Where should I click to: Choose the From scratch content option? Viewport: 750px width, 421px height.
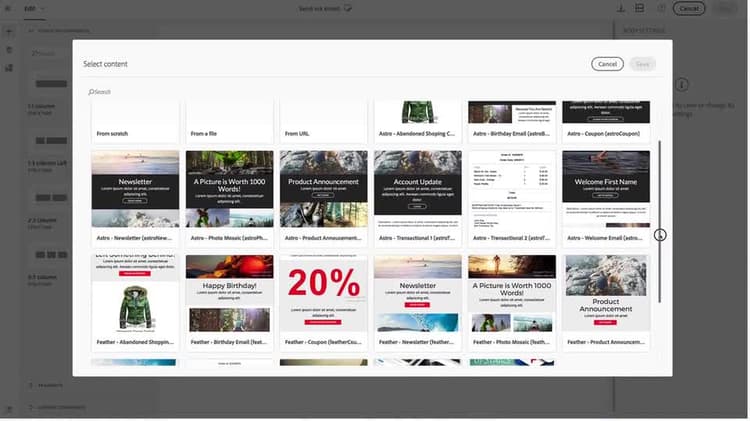135,122
